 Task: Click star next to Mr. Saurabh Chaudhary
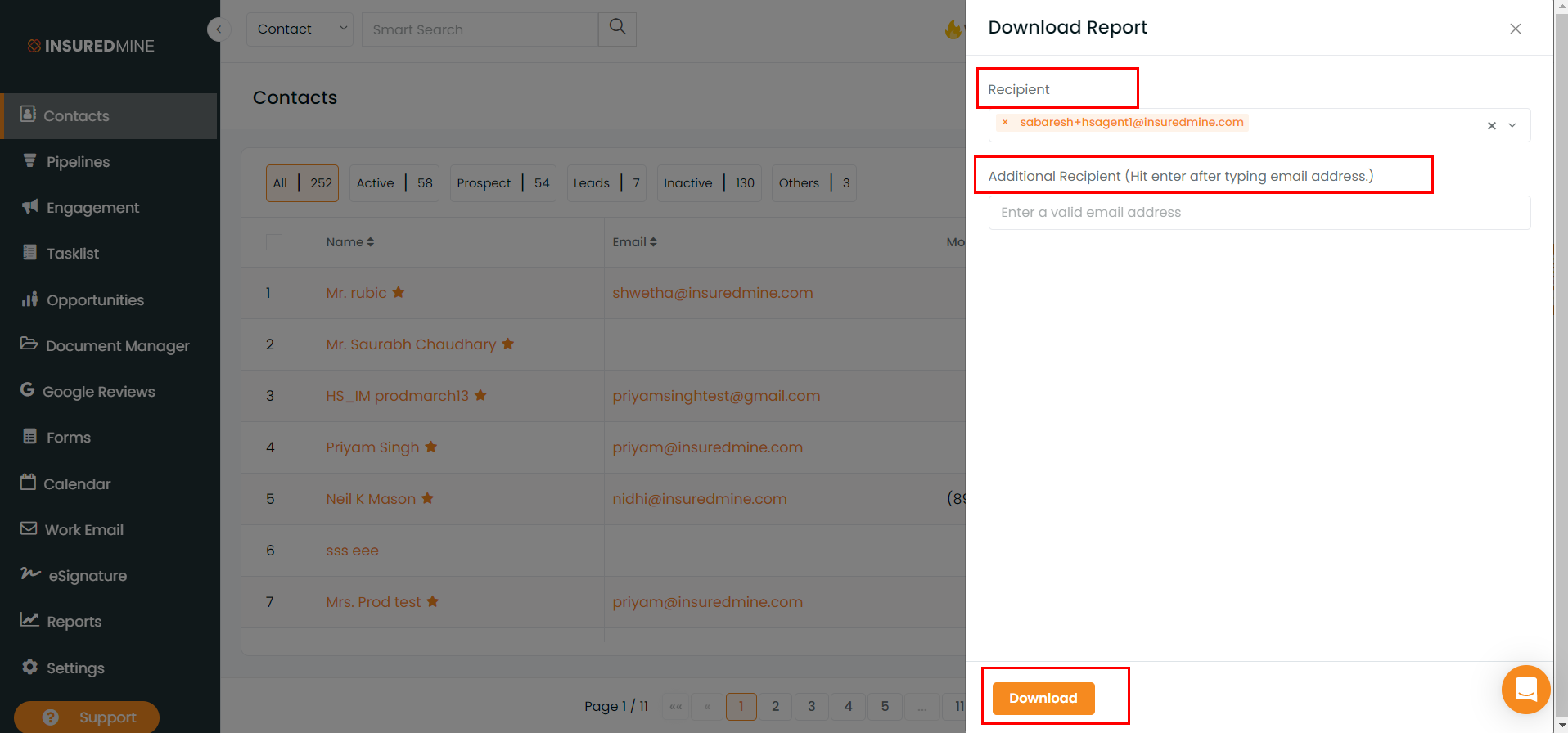(x=508, y=344)
